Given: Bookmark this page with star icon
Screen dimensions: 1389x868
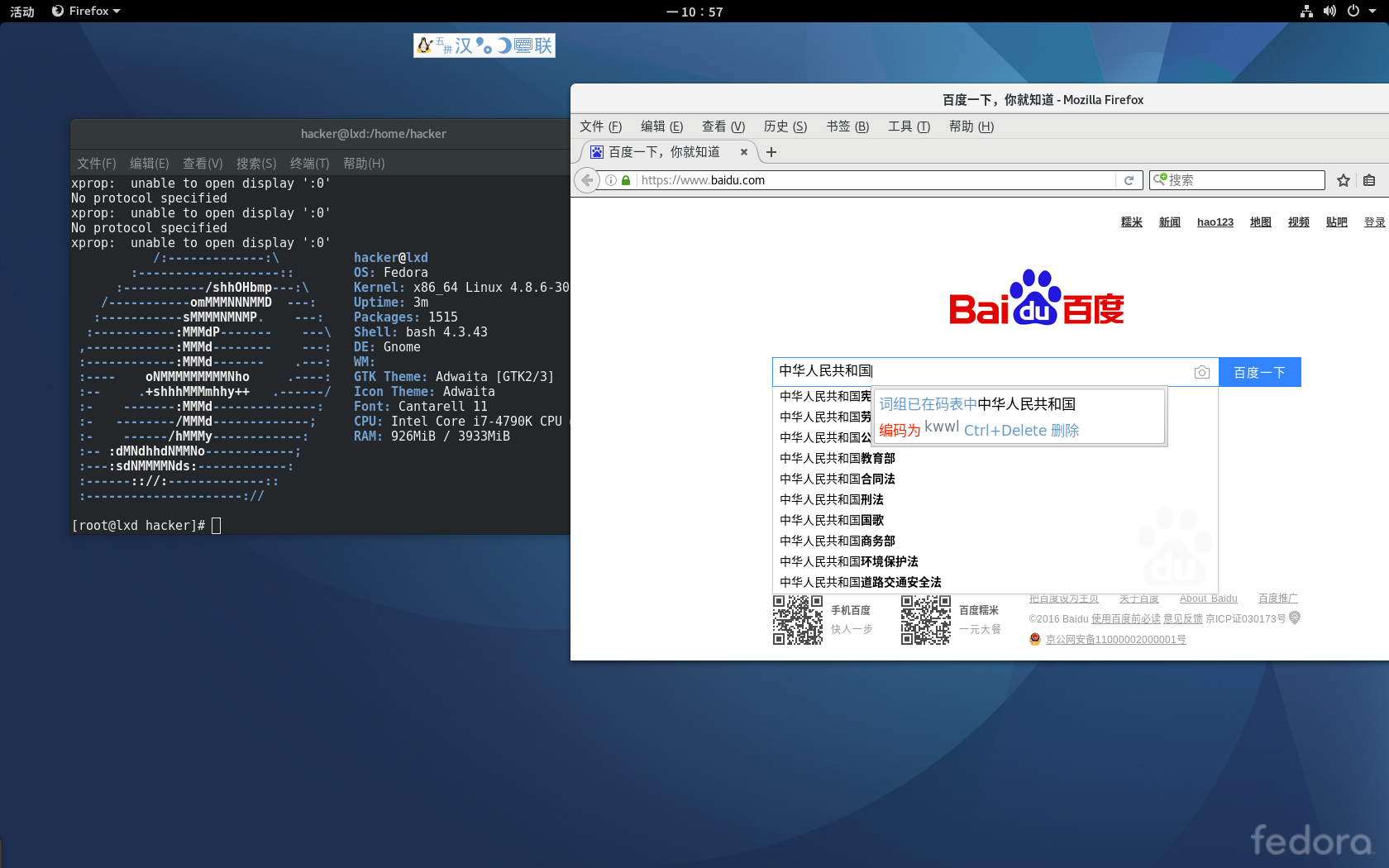Looking at the screenshot, I should click(1344, 180).
